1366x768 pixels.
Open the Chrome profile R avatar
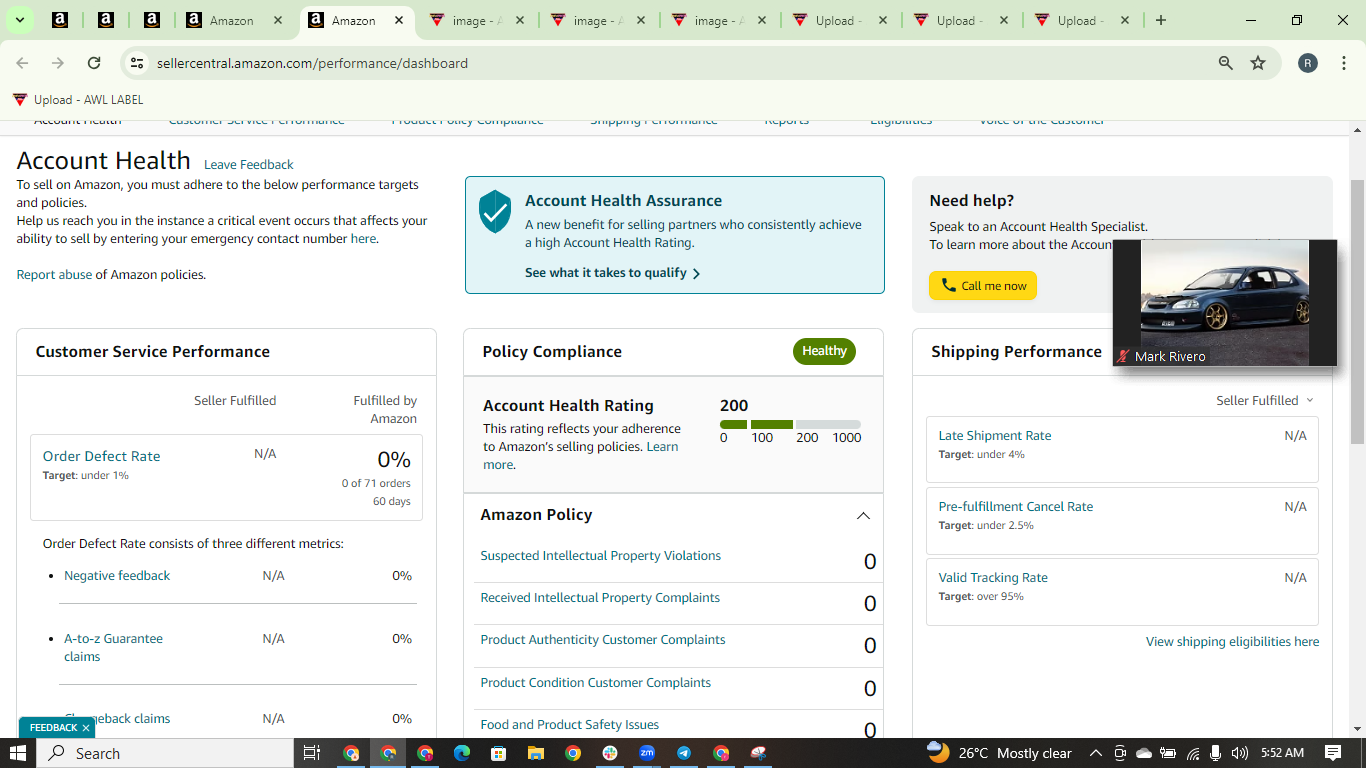tap(1308, 63)
